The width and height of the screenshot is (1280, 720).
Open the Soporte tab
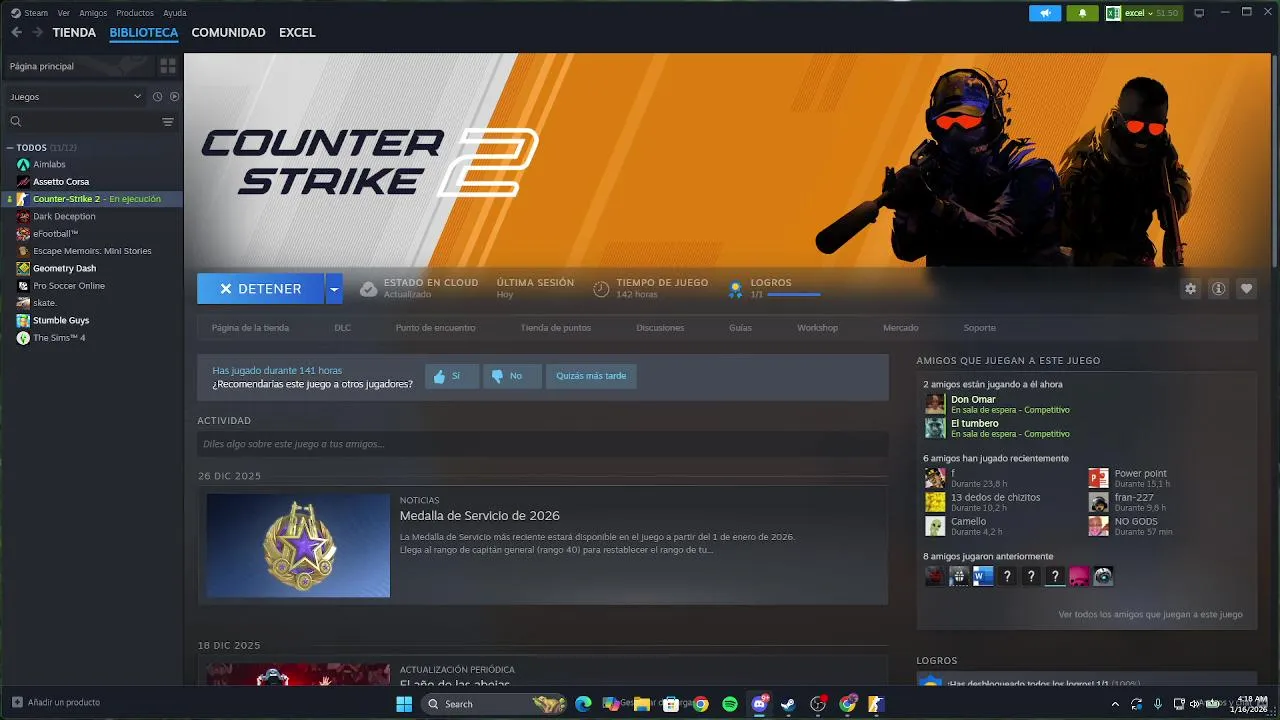(979, 328)
